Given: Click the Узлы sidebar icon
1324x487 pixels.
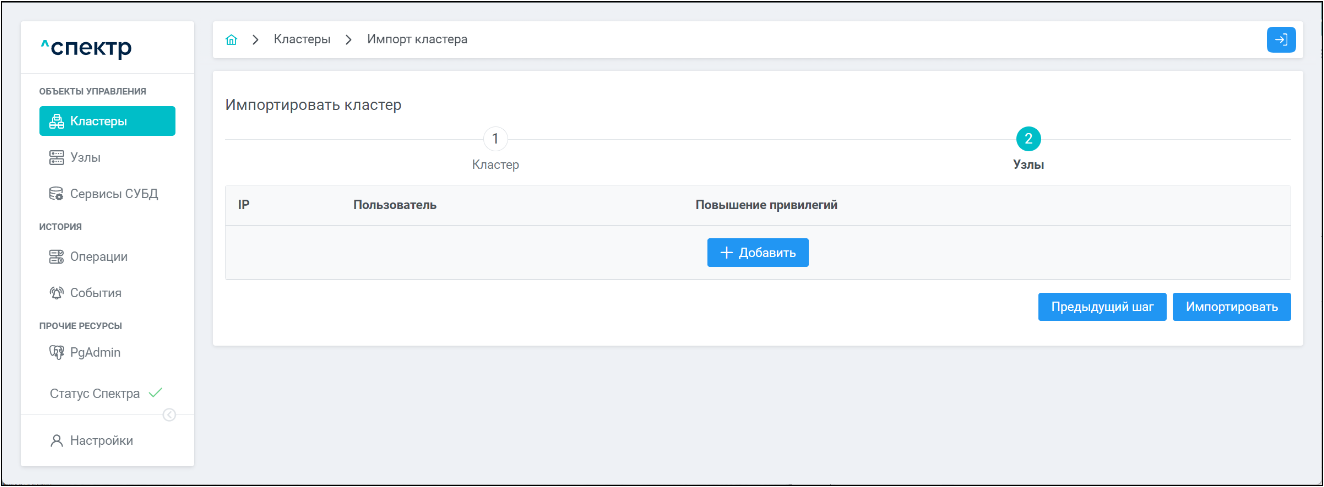Looking at the screenshot, I should pyautogui.click(x=56, y=158).
